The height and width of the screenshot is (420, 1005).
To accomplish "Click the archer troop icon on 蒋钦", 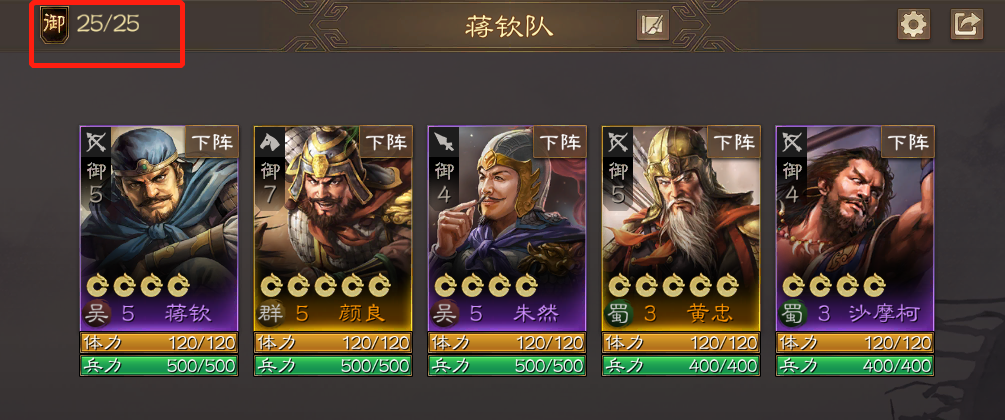I will point(96,142).
